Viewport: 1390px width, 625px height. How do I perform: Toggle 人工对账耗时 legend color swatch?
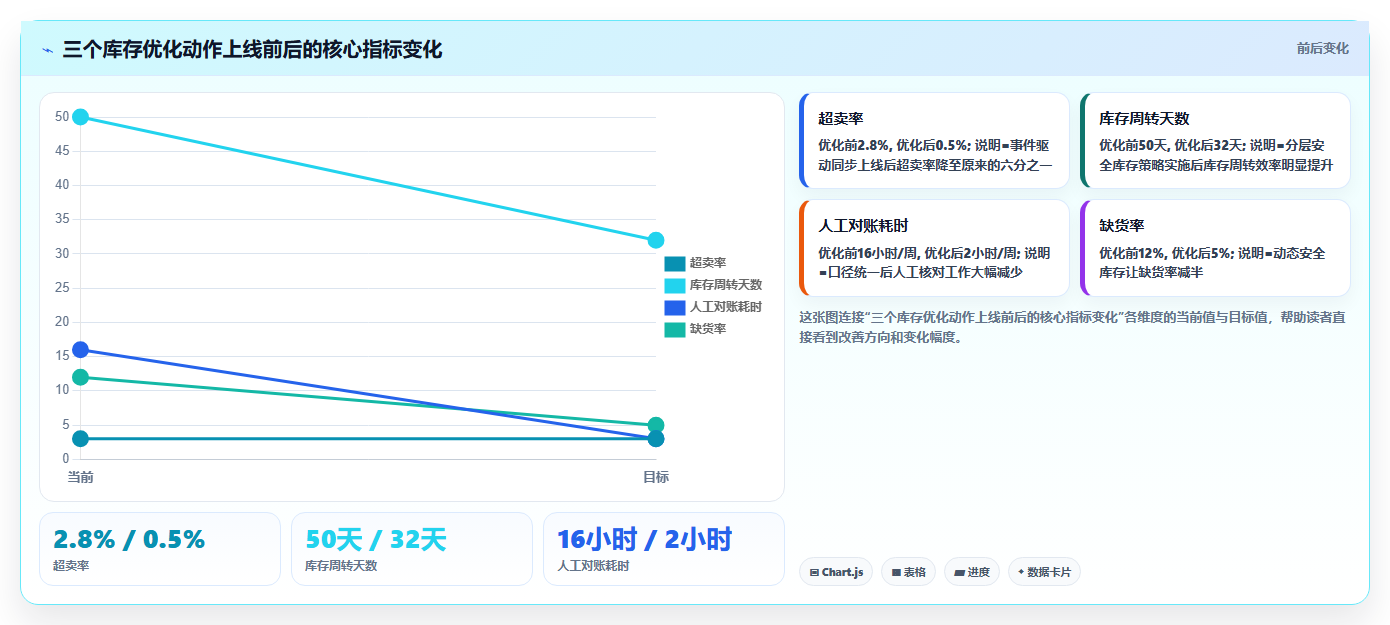[x=675, y=307]
